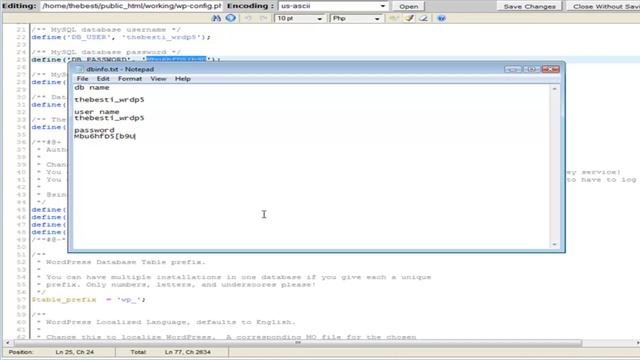Click the Notepad title bar document icon
Viewport: 640px width, 360px height.
coord(80,69)
